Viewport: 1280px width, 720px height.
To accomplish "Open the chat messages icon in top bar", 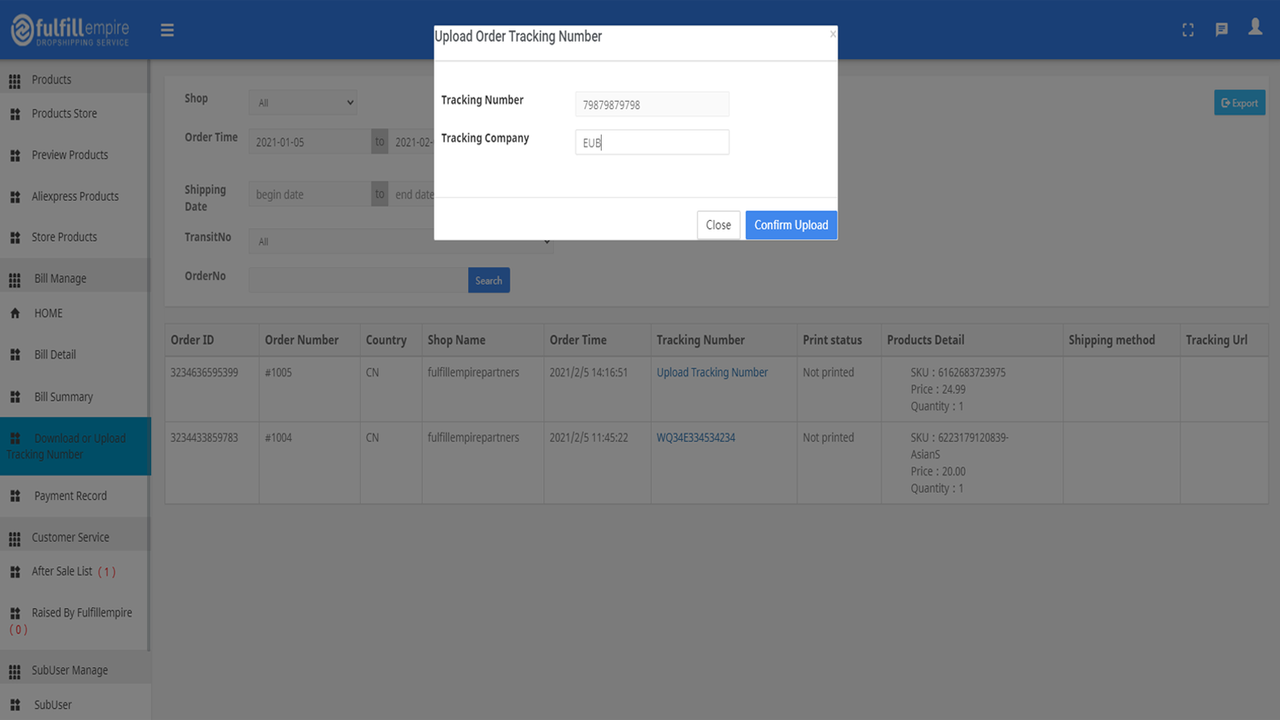I will point(1221,29).
